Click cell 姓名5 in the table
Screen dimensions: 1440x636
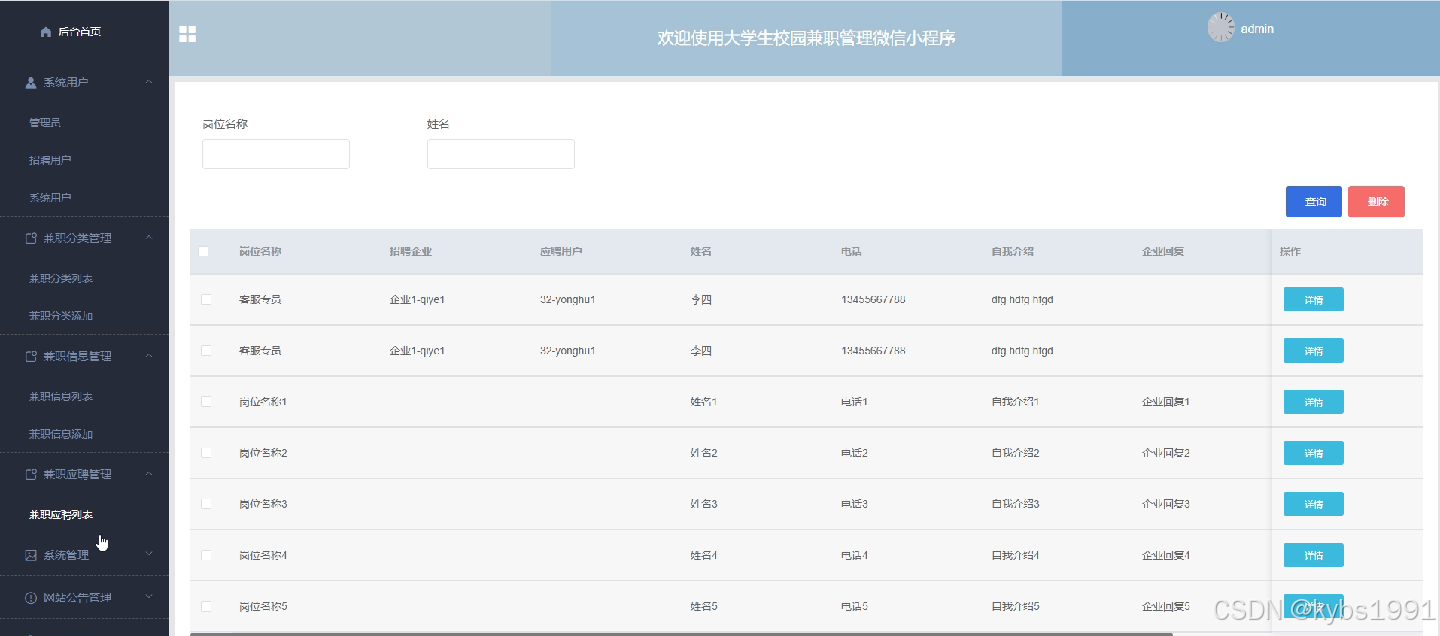[704, 607]
